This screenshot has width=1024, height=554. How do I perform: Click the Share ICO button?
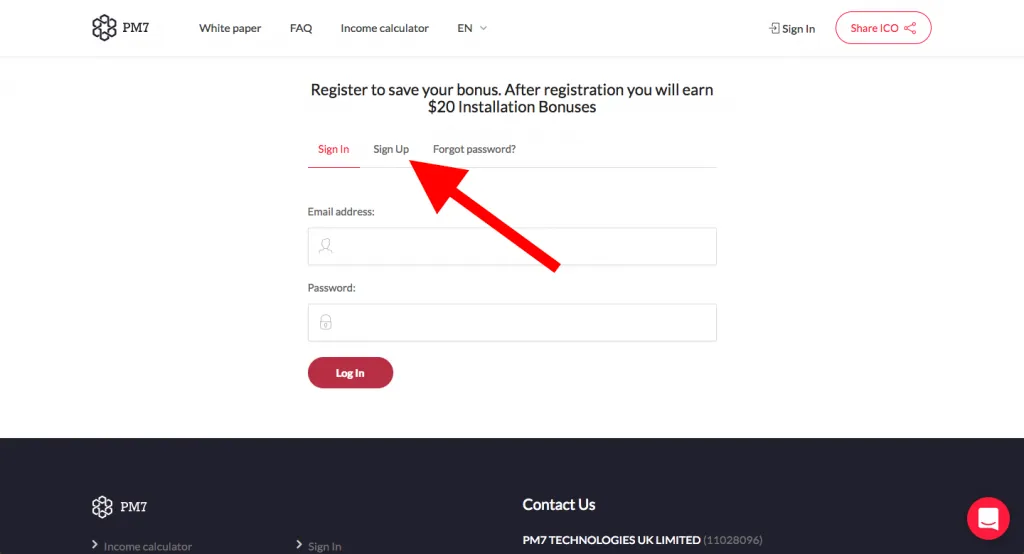coord(883,28)
